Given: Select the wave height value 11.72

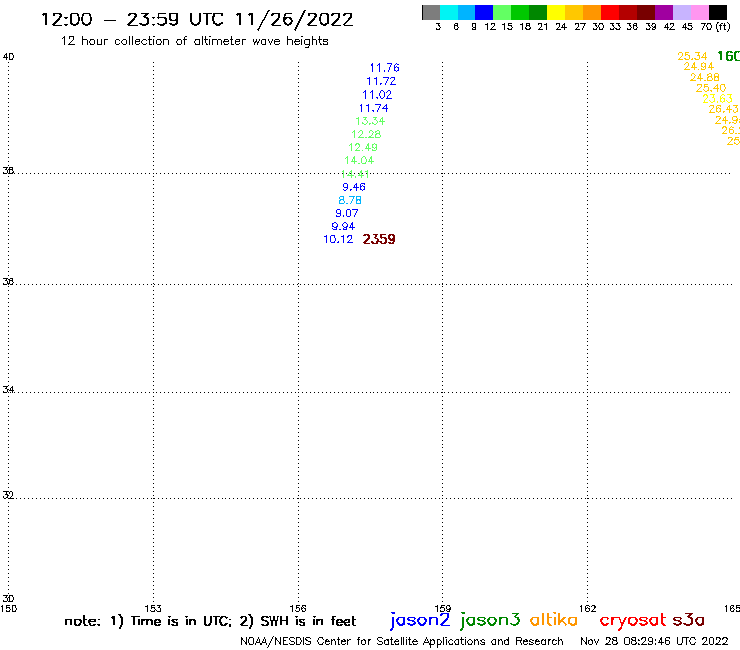Looking at the screenshot, I should [381, 81].
